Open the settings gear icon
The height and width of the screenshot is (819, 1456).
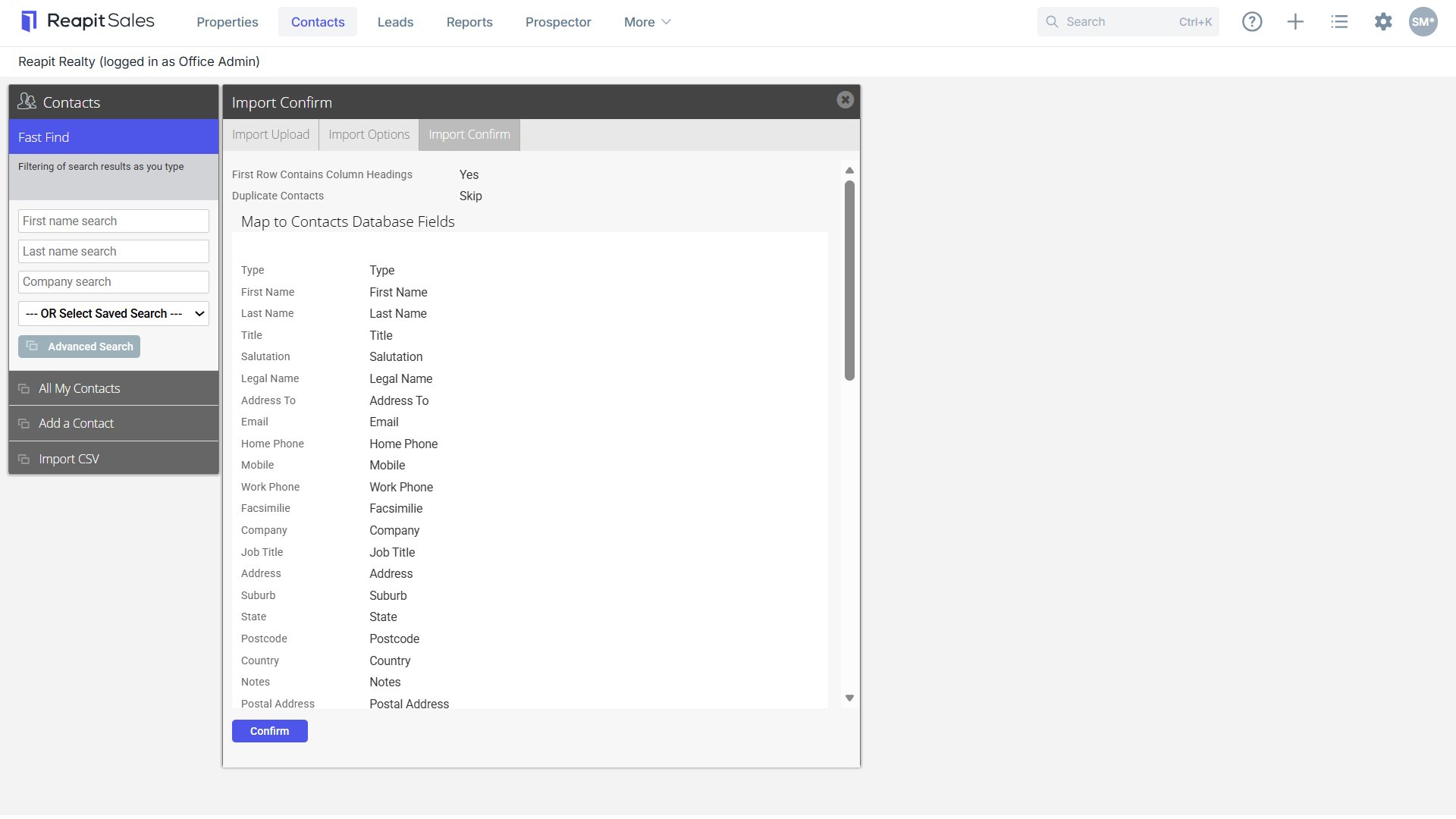(x=1383, y=22)
